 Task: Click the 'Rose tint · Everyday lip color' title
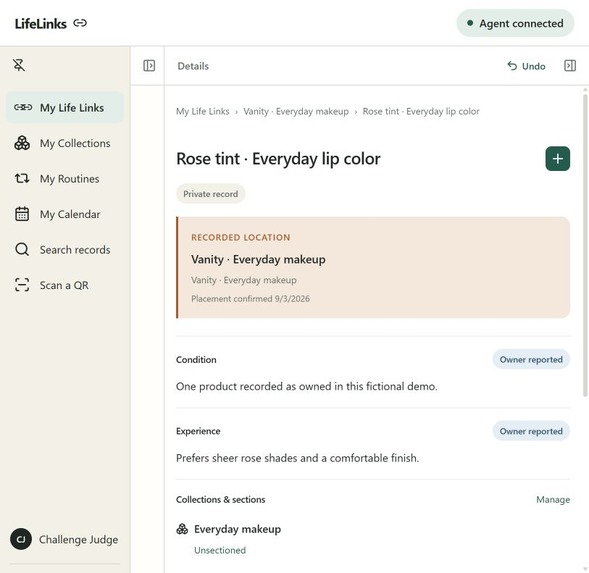278,159
